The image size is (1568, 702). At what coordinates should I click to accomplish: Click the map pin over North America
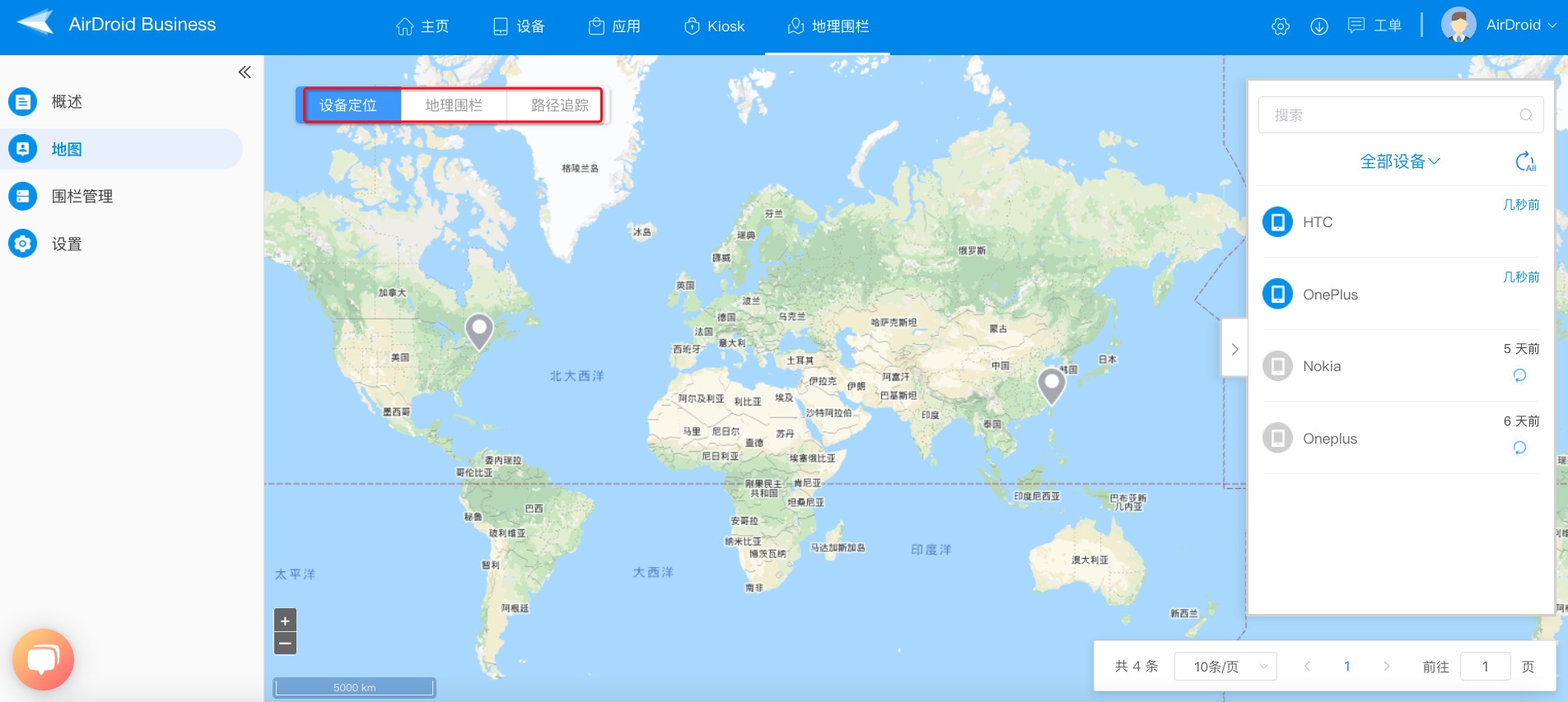click(479, 331)
